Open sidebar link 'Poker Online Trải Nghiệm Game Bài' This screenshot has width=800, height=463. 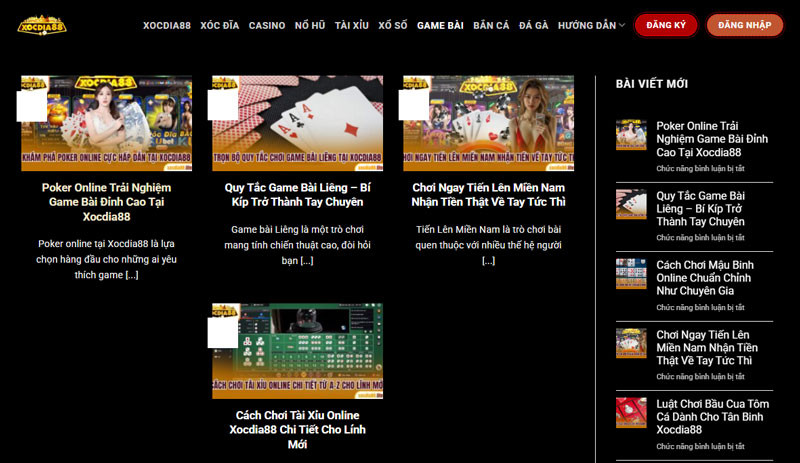[712, 139]
